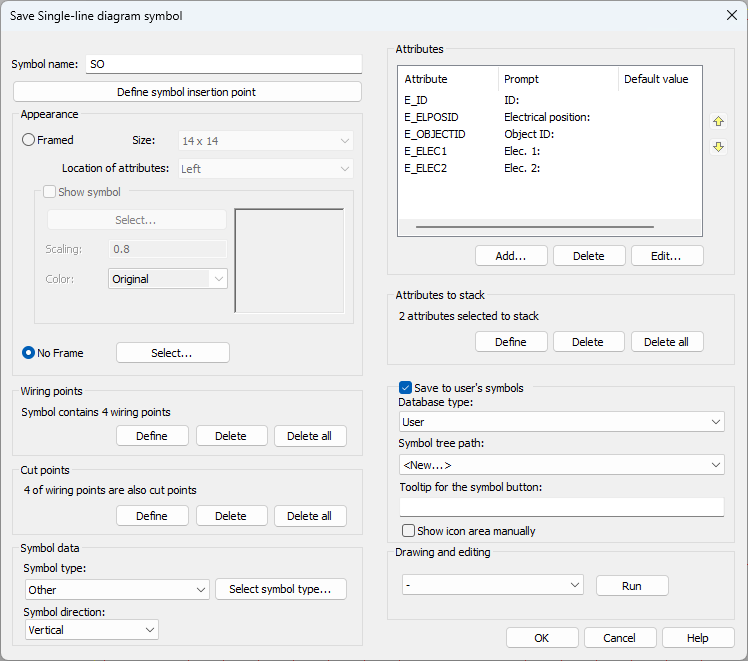Click Define symbol insertion point button
This screenshot has width=748, height=661.
(187, 92)
